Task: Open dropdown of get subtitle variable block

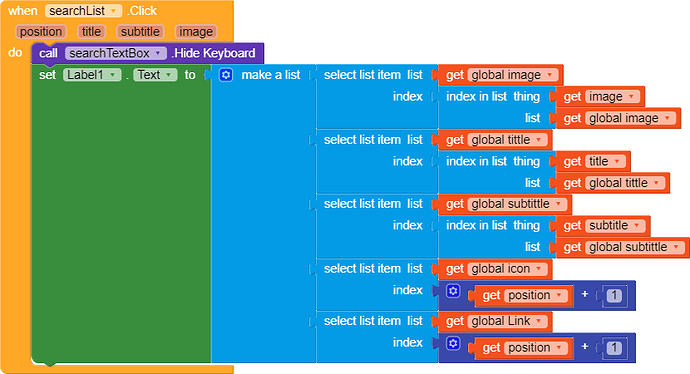Action: pyautogui.click(x=637, y=226)
